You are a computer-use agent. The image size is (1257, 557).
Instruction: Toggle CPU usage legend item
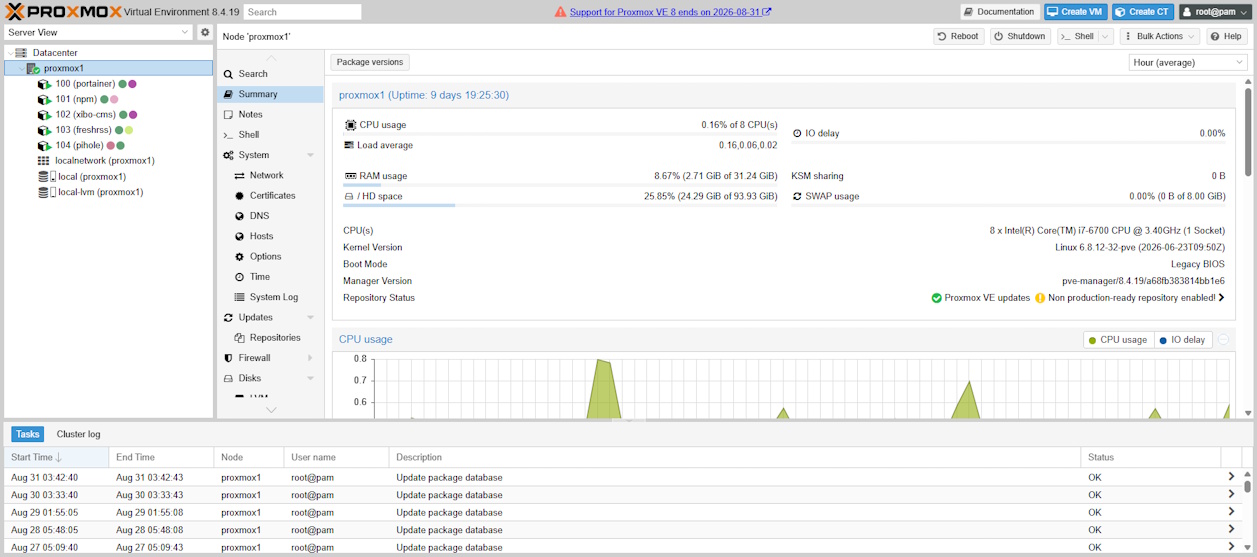coord(1118,340)
